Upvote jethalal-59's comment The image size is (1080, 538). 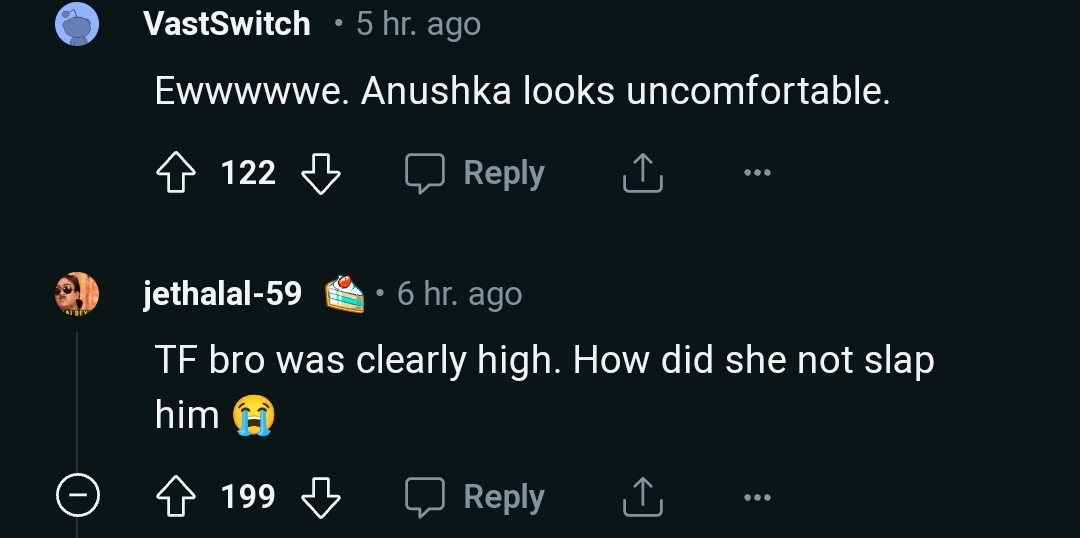click(177, 497)
